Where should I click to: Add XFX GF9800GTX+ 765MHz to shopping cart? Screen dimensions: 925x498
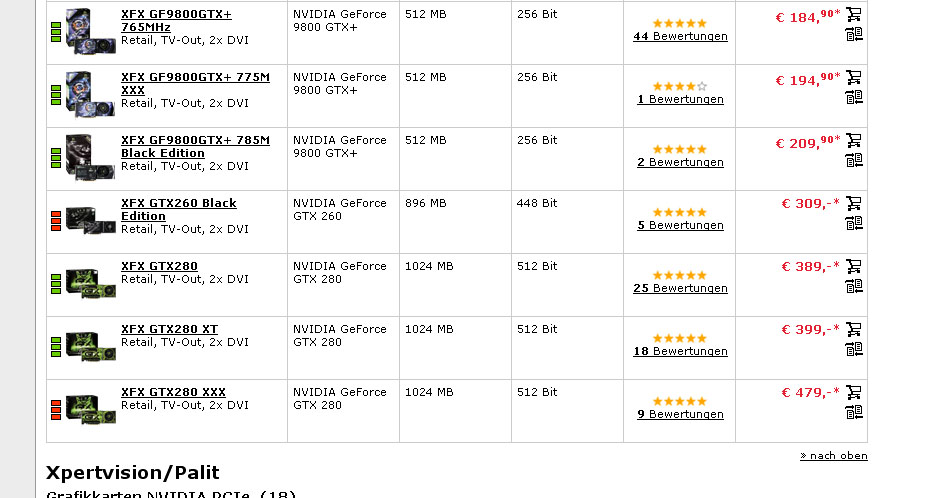(x=854, y=14)
